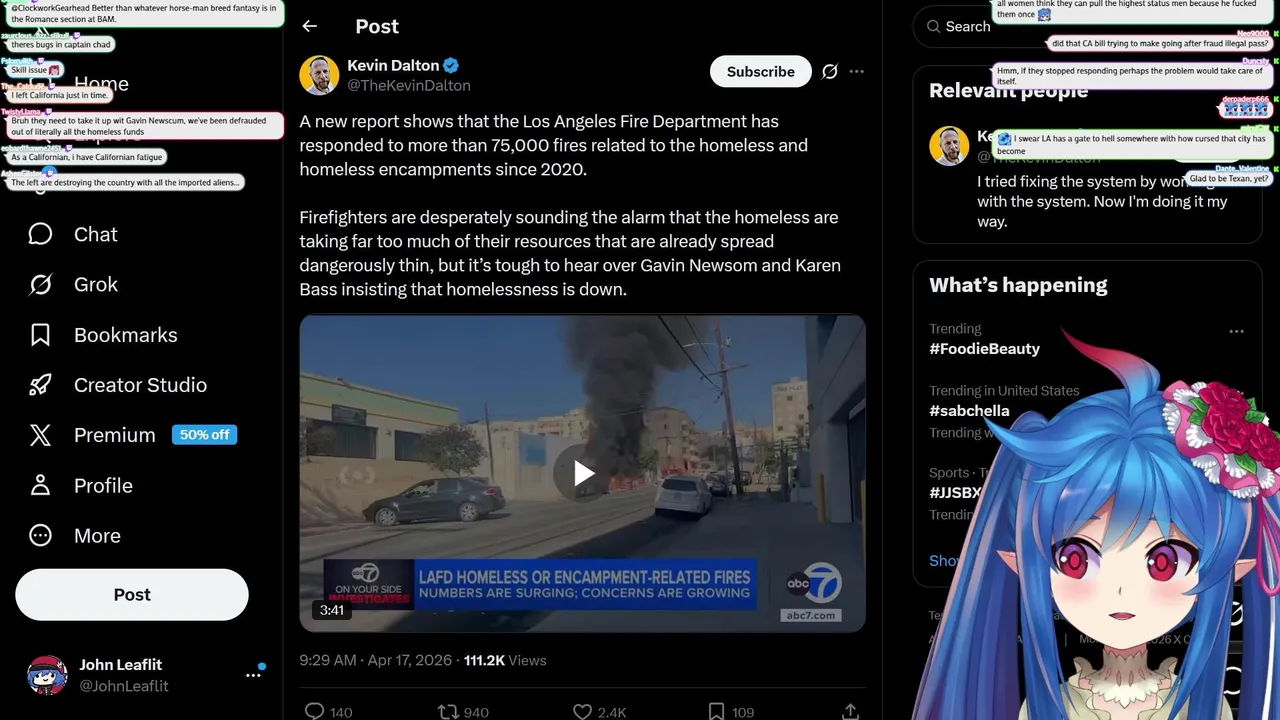Bookmark the post
The image size is (1280, 720).
[716, 712]
